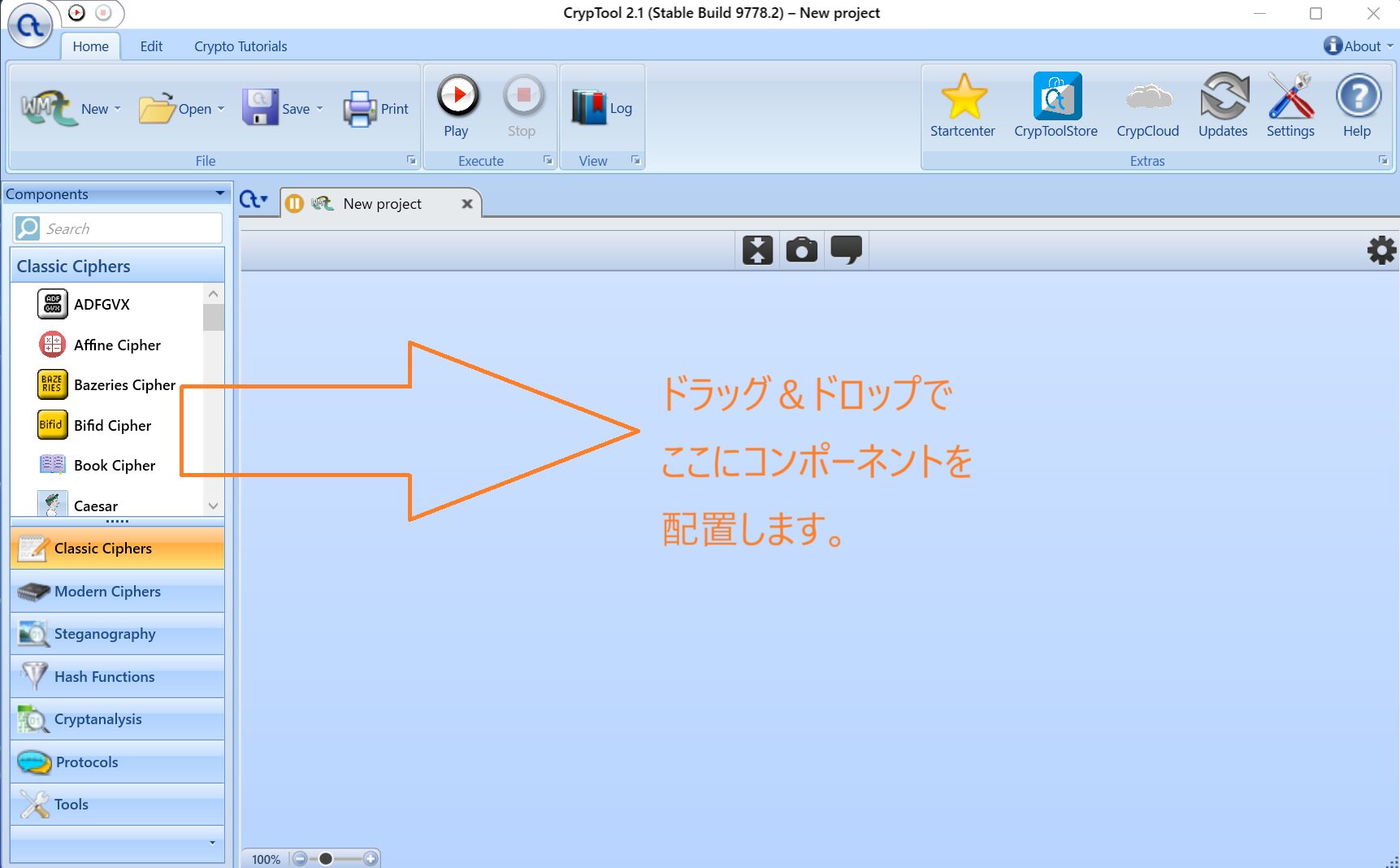Click the zoom slider handle
The height and width of the screenshot is (868, 1400).
click(x=326, y=859)
